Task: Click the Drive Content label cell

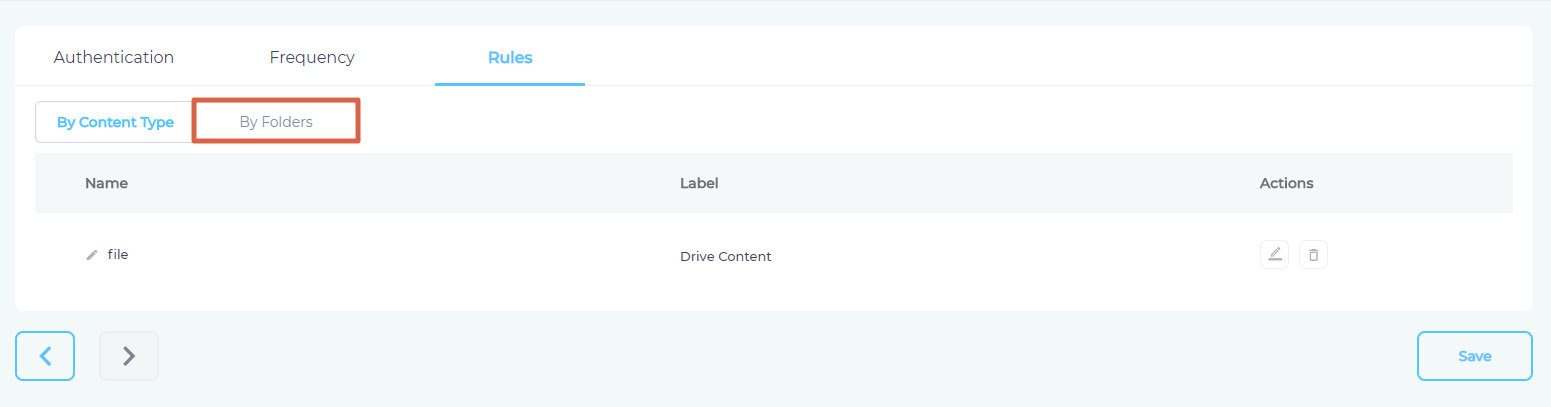Action: [x=725, y=256]
